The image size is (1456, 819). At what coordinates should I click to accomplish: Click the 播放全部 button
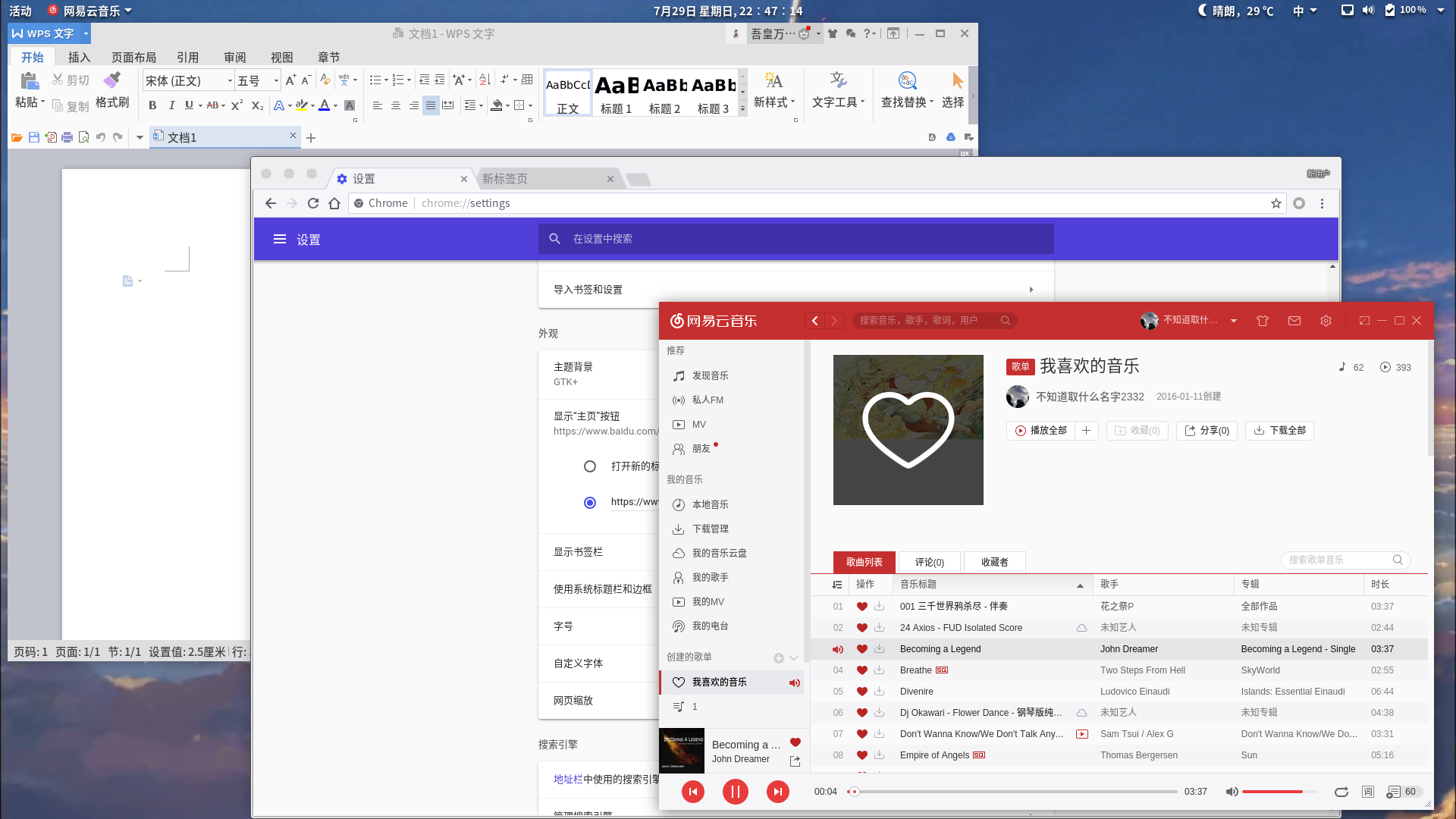point(1040,431)
